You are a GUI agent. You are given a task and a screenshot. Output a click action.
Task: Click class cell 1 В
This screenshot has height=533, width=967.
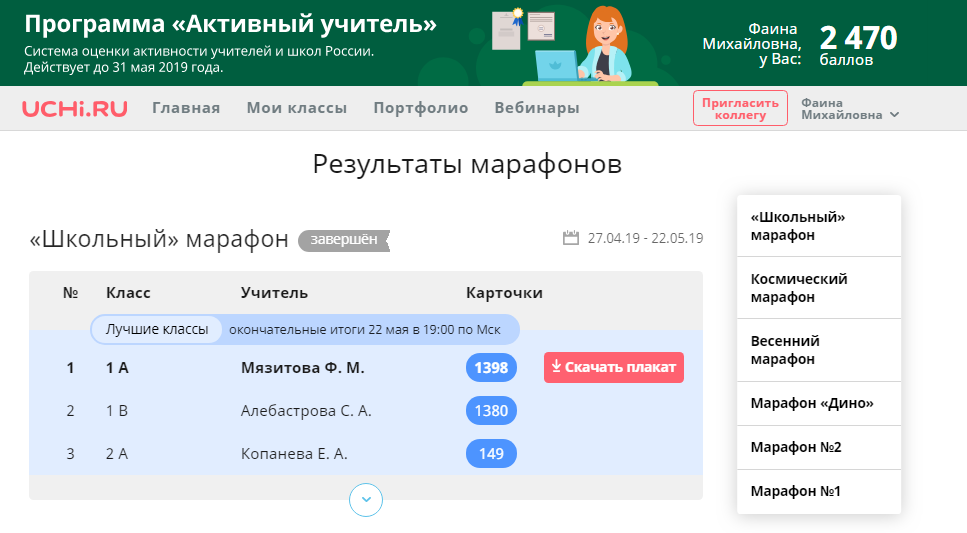point(117,411)
